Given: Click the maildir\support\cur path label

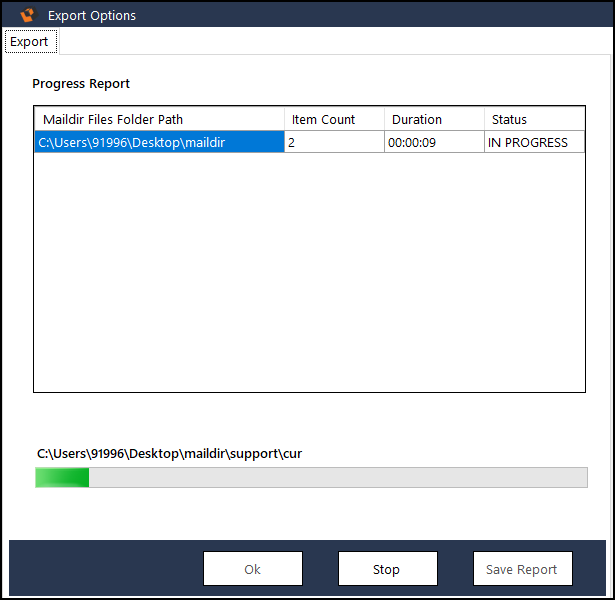Looking at the screenshot, I should click(x=169, y=453).
